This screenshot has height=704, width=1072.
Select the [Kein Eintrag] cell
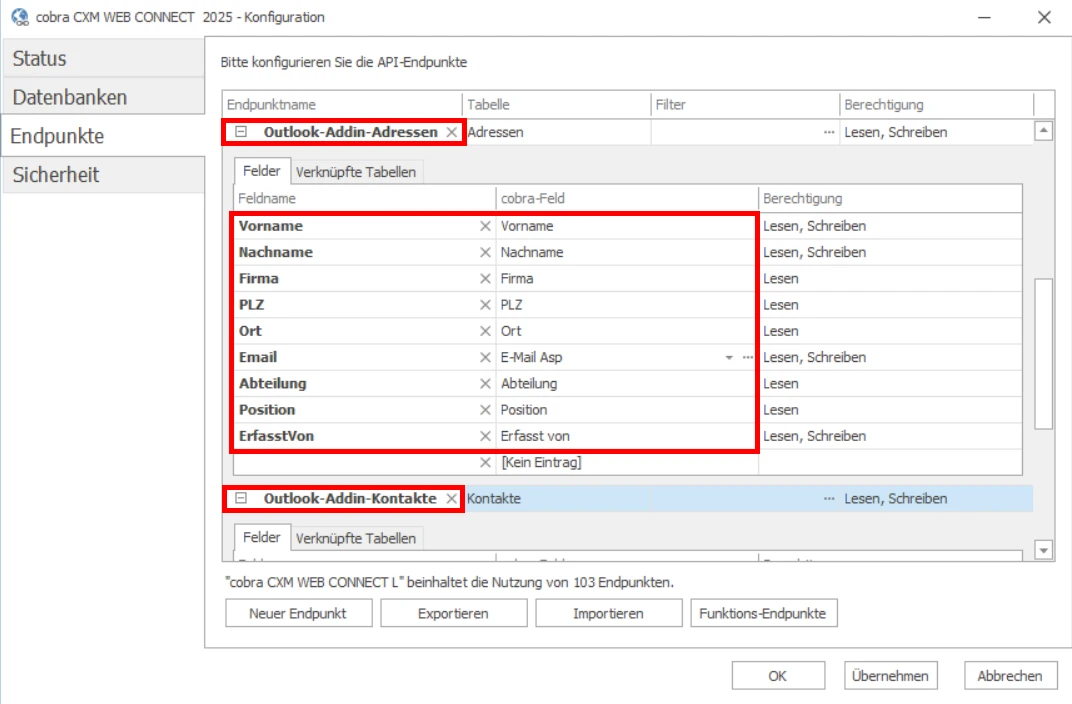[x=627, y=463]
